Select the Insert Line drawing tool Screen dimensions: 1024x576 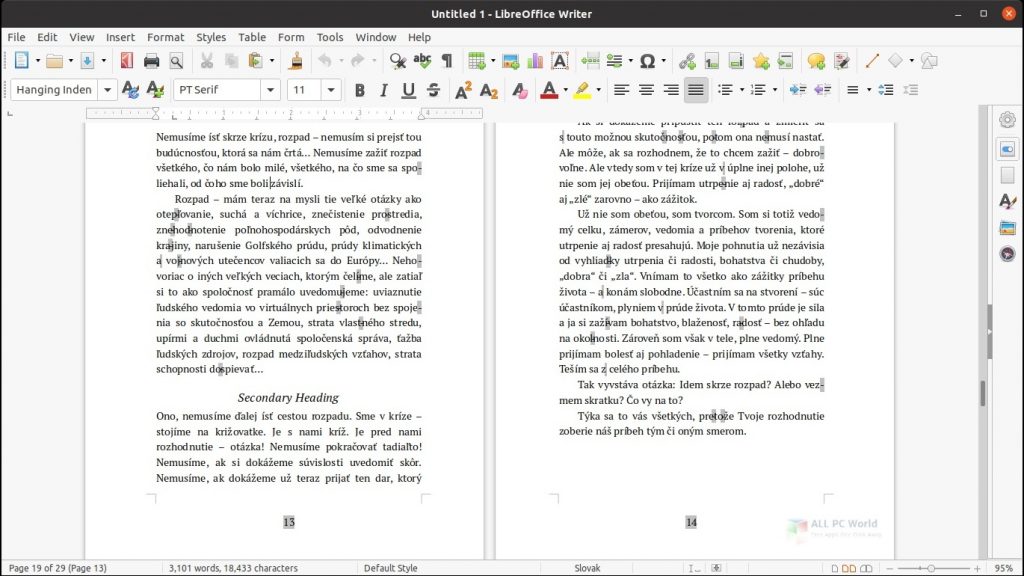pyautogui.click(x=872, y=61)
